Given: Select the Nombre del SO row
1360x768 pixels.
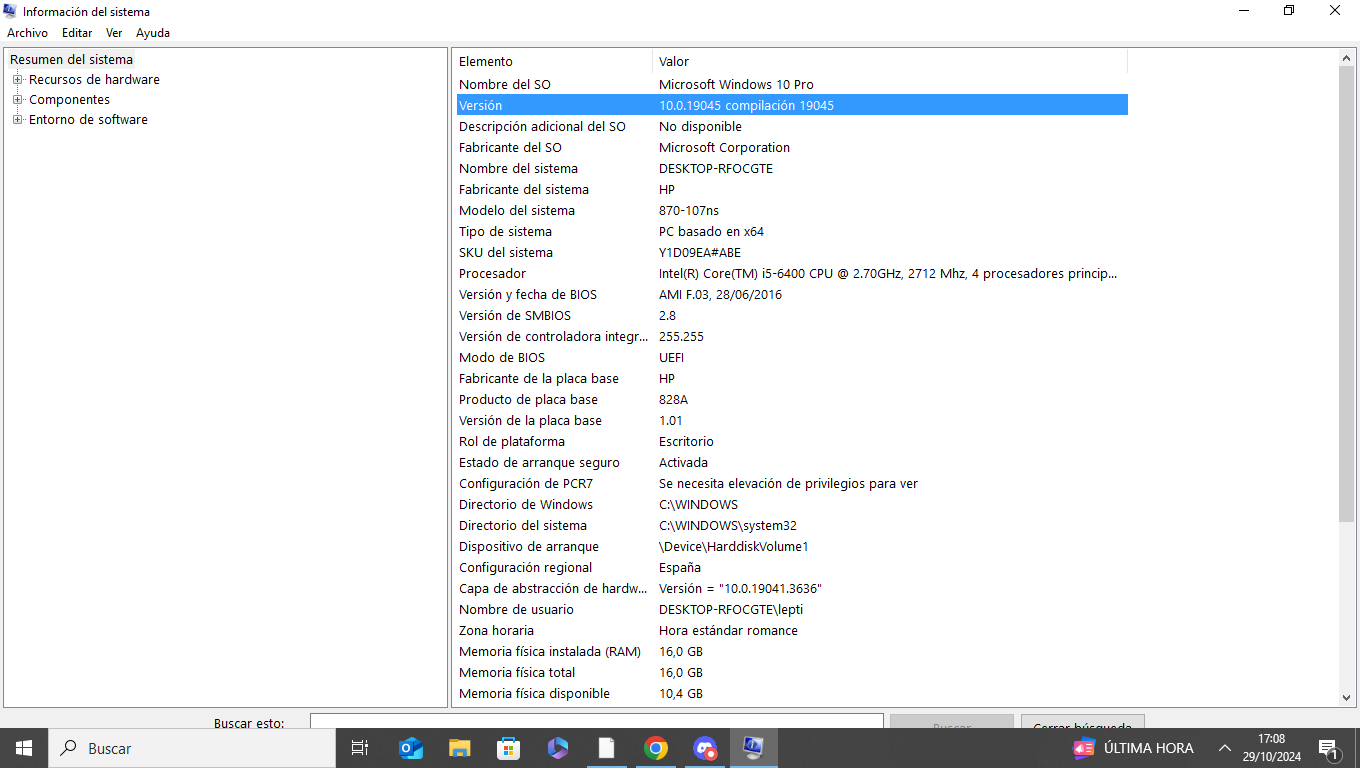Looking at the screenshot, I should pos(792,85).
